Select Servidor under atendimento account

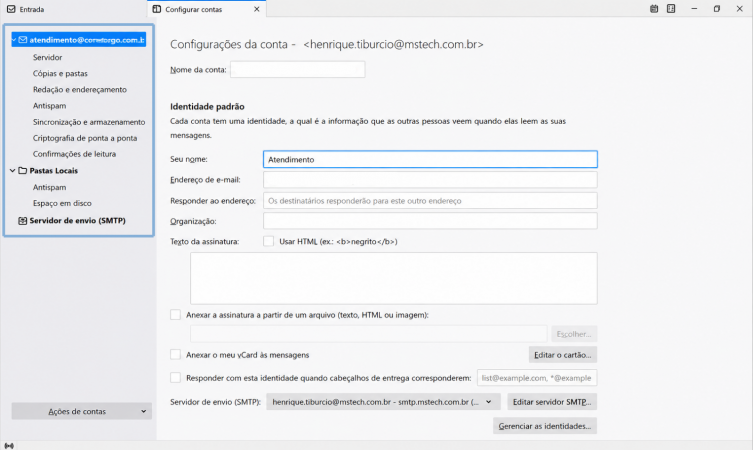pos(48,57)
